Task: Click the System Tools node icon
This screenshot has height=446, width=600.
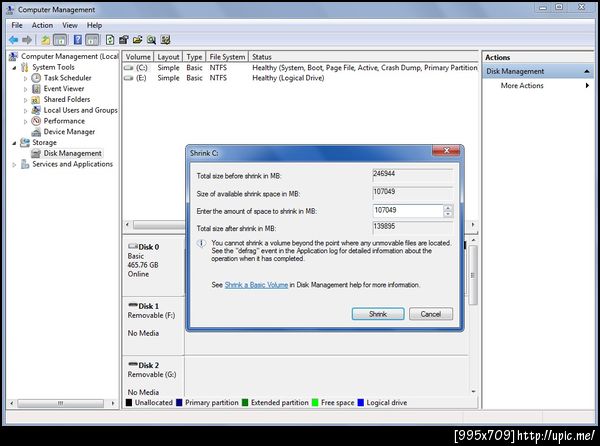Action: click(25, 67)
